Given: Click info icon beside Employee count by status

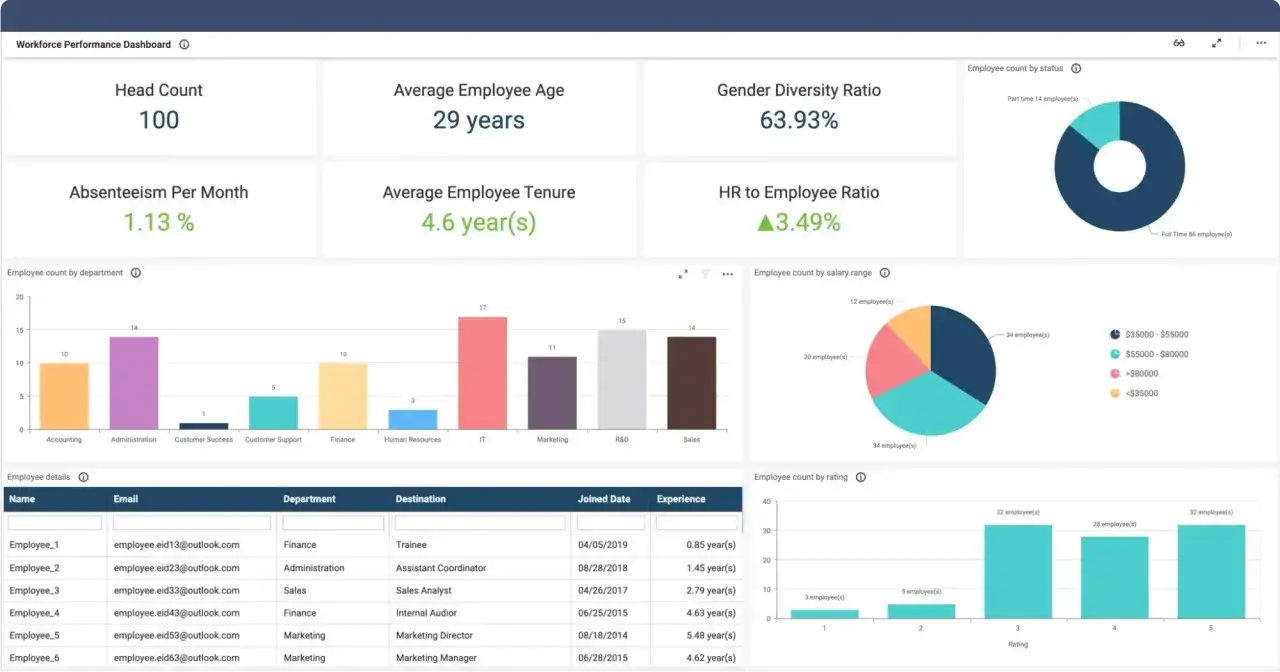Looking at the screenshot, I should click(1076, 69).
